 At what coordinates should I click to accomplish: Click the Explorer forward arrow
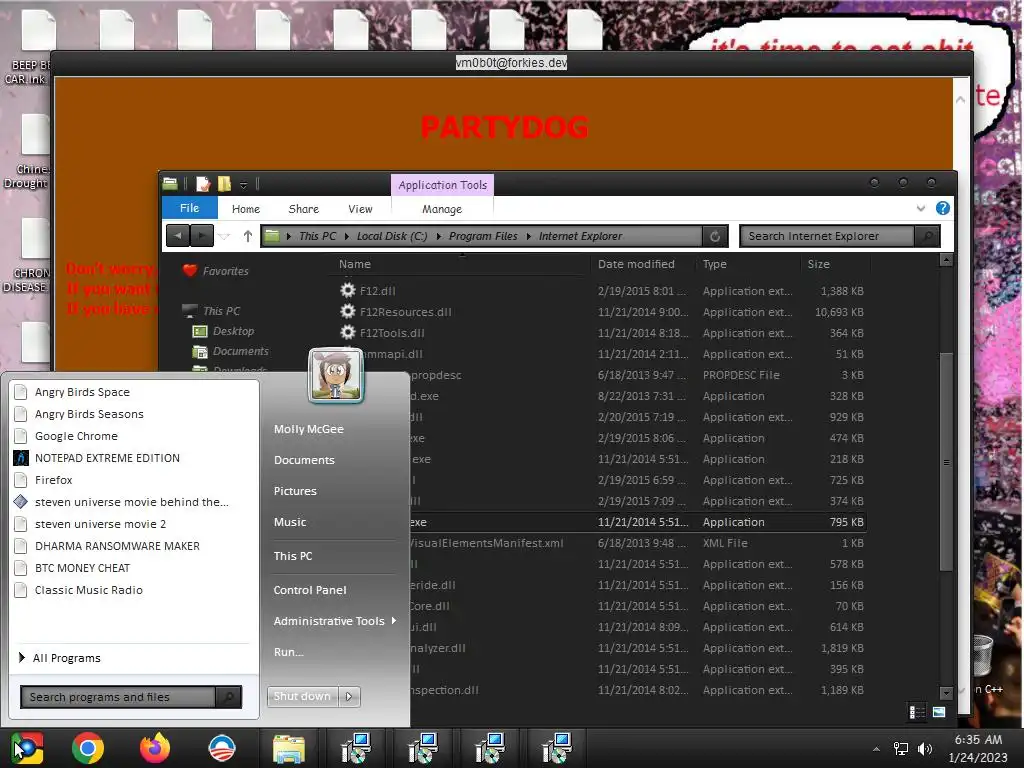click(x=202, y=236)
